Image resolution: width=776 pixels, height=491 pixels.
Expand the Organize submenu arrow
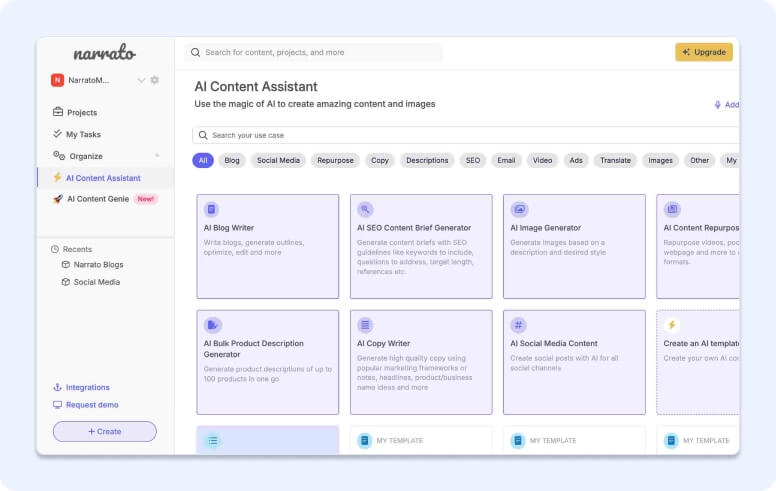(157, 155)
